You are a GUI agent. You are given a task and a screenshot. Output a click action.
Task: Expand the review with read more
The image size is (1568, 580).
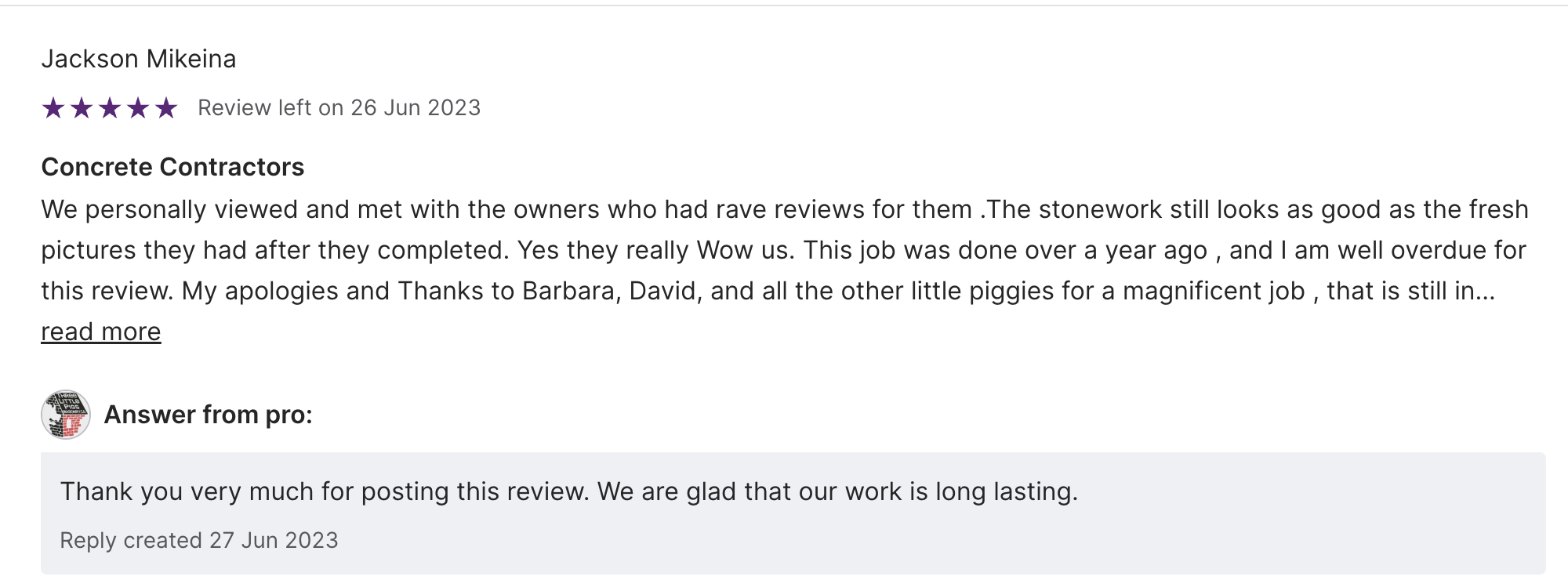[101, 332]
